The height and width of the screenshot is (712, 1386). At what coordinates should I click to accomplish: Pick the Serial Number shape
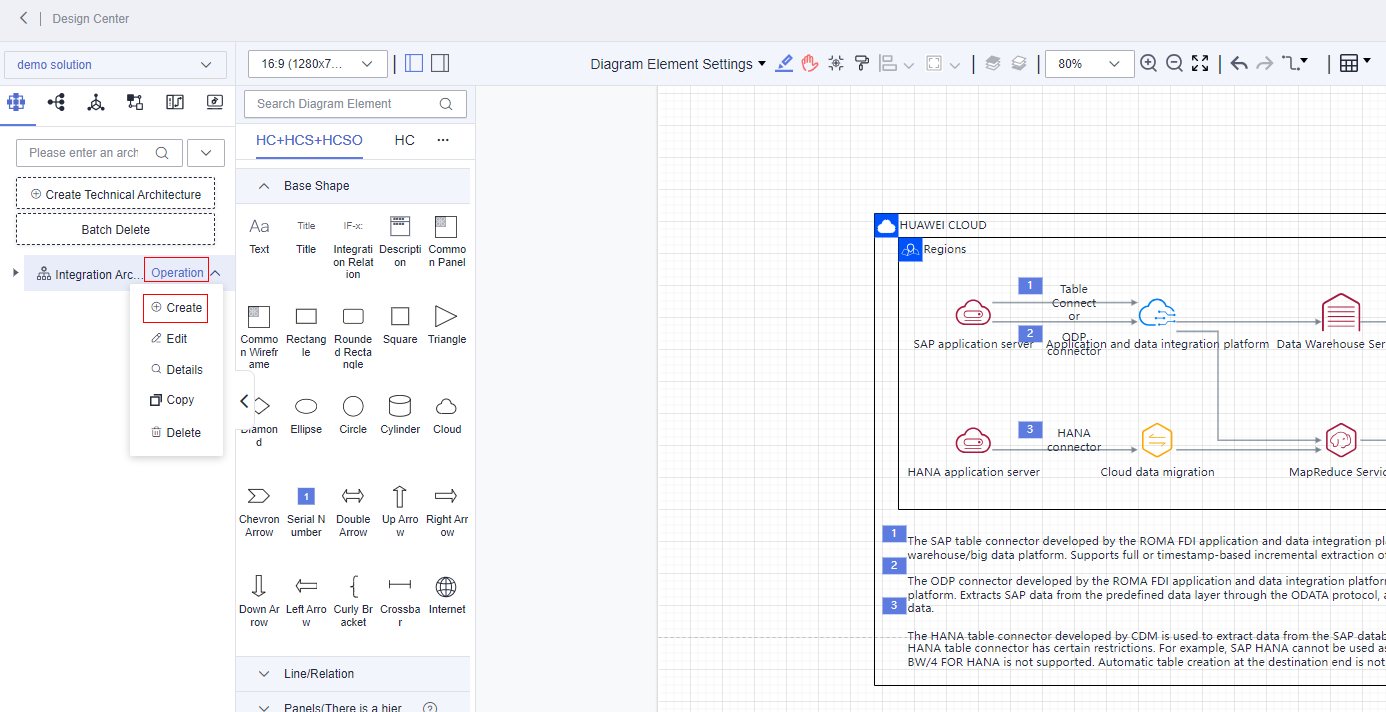tap(306, 511)
